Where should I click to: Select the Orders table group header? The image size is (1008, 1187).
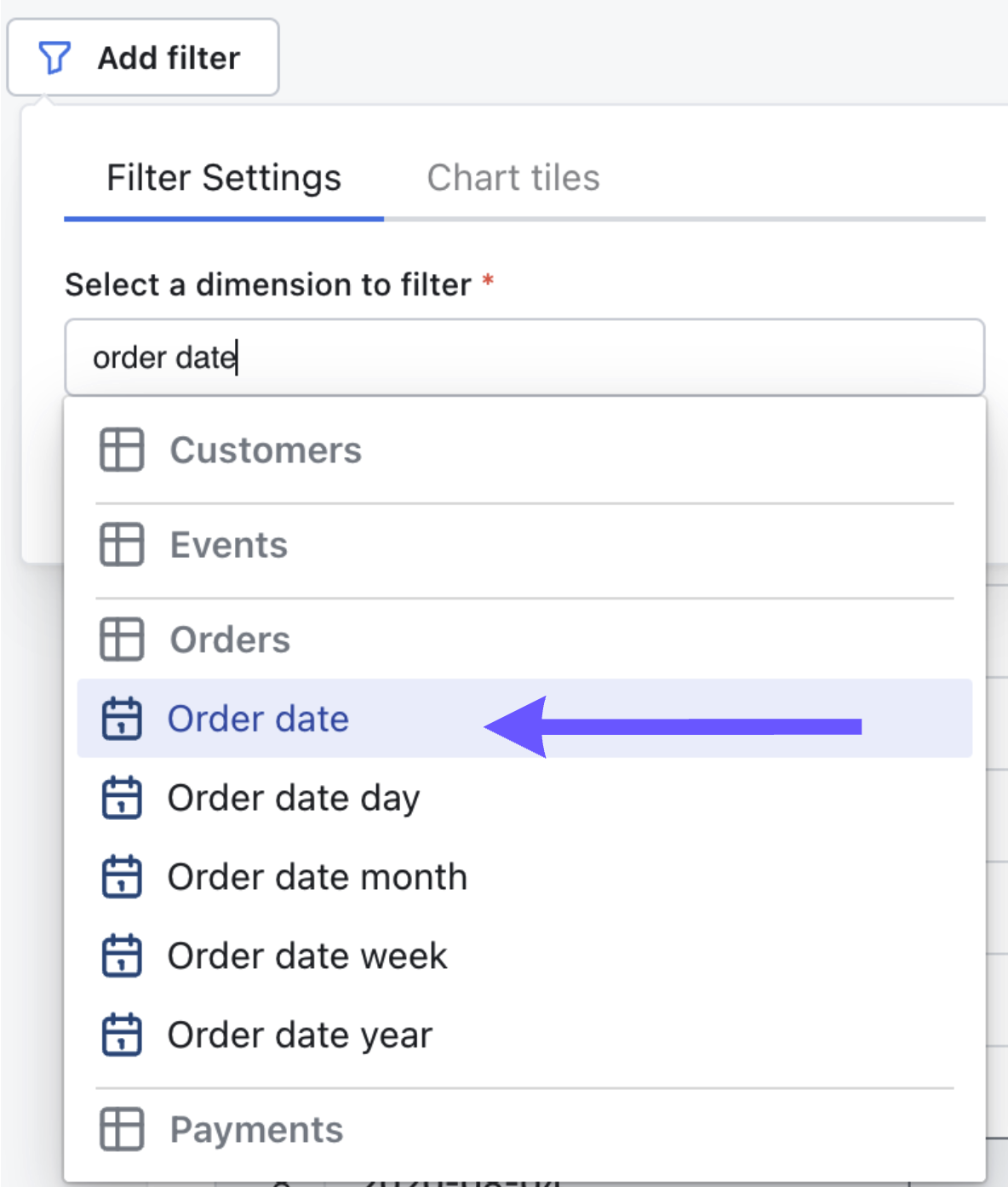[x=230, y=639]
